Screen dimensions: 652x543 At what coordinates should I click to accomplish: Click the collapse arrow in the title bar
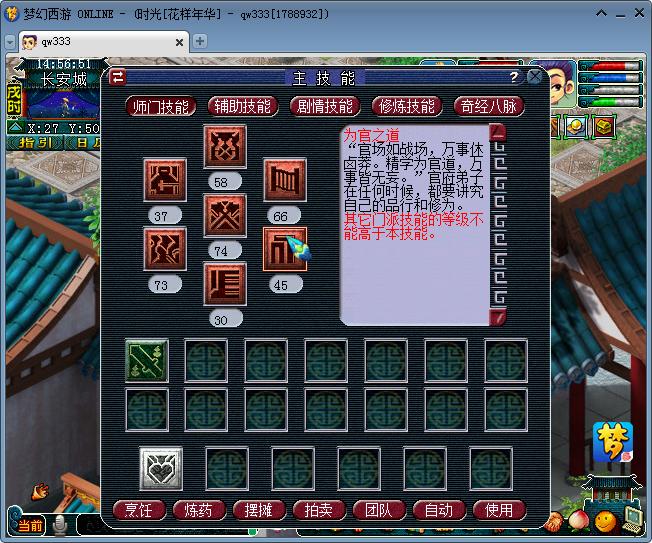coord(601,14)
